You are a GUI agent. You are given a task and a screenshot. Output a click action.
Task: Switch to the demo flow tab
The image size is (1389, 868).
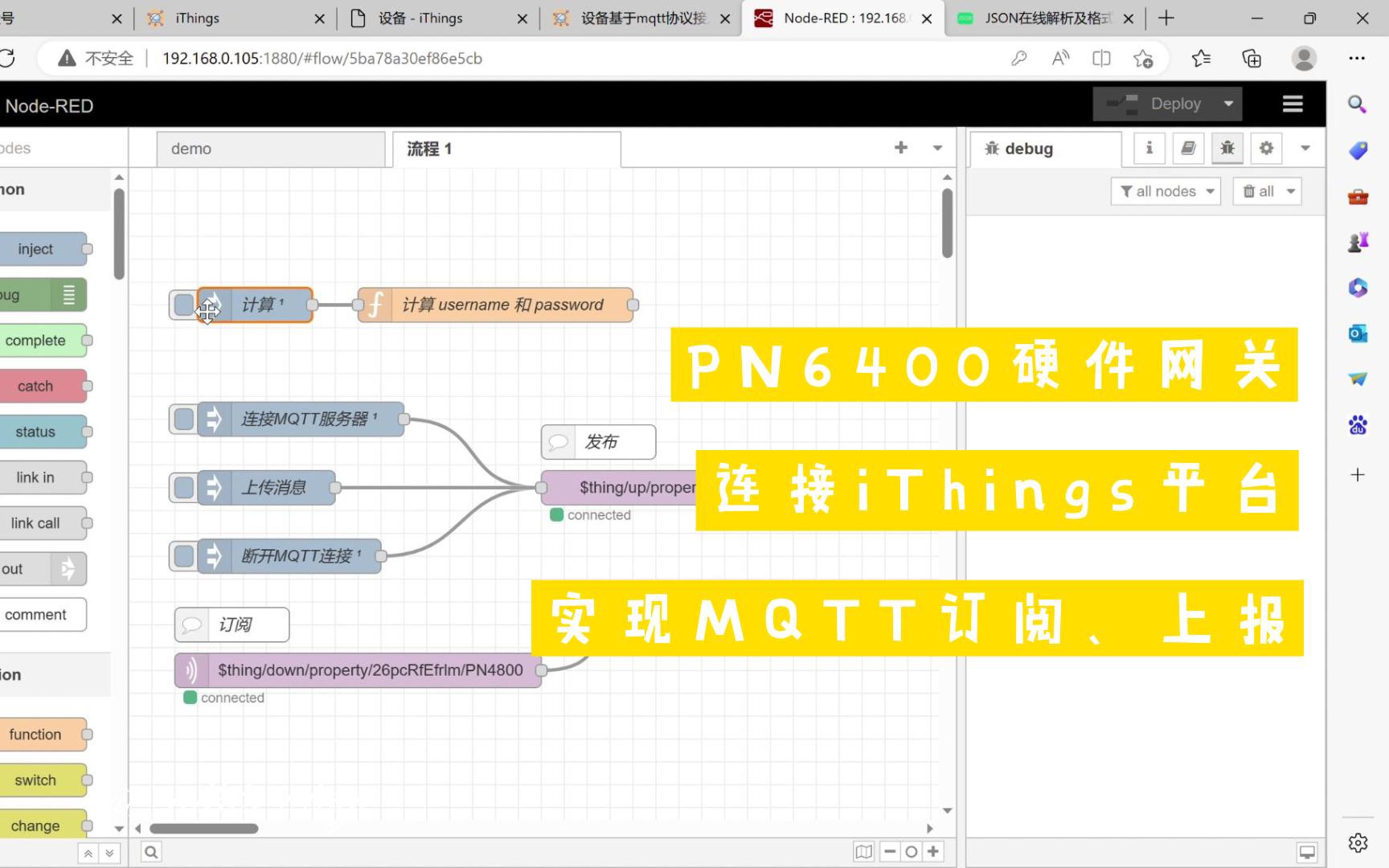(x=270, y=149)
